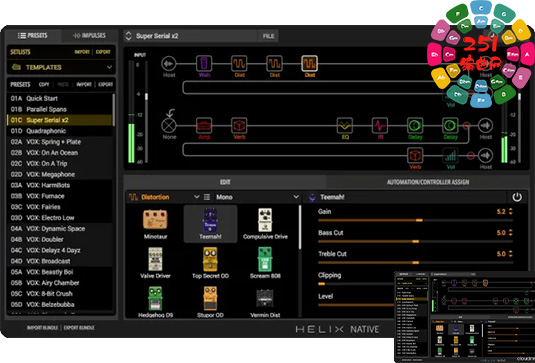Screen dimensions: 535x363
Task: Select the second Delay block near Host output
Action: point(450,126)
